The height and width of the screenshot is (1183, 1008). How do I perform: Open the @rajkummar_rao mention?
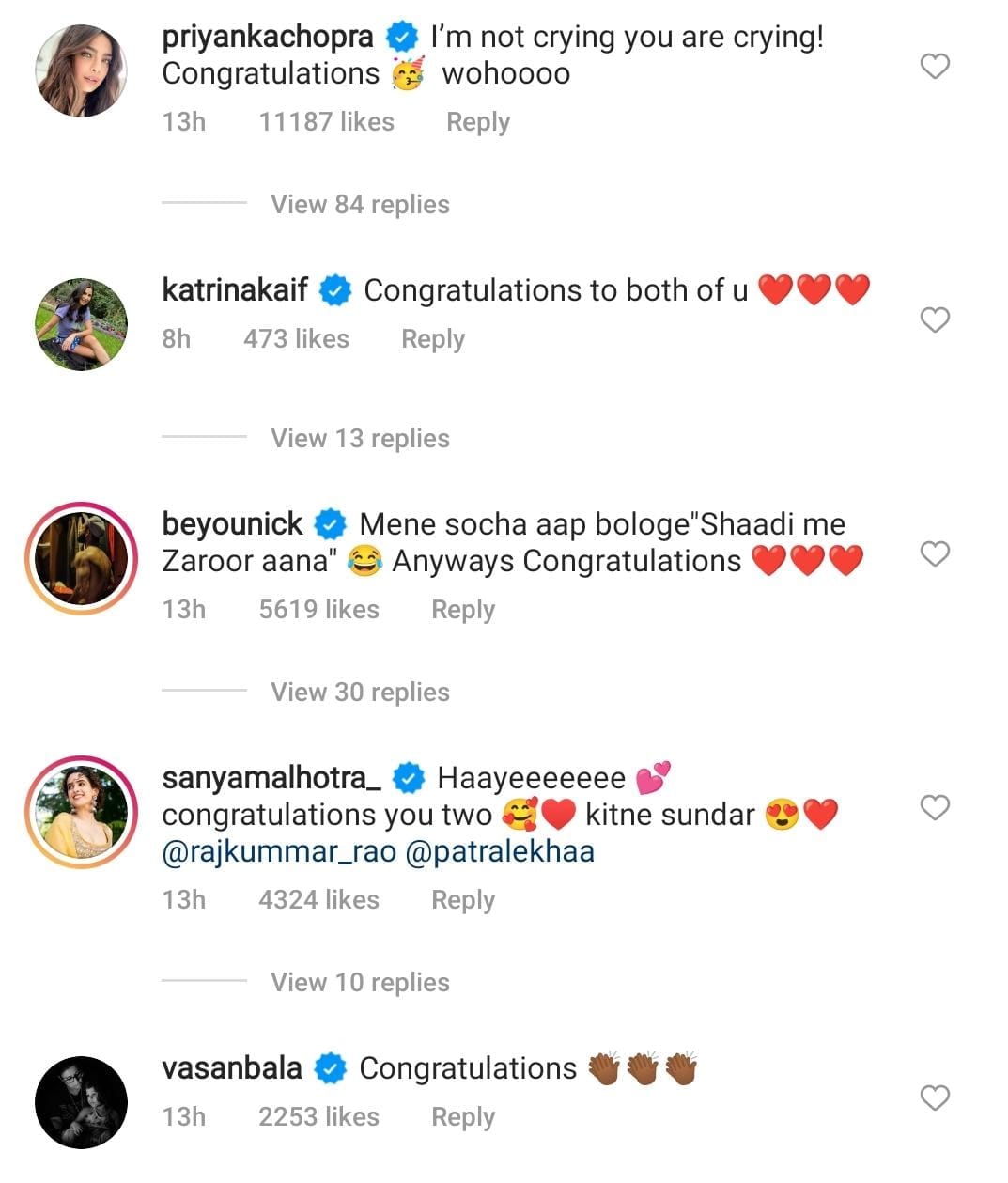[x=279, y=852]
